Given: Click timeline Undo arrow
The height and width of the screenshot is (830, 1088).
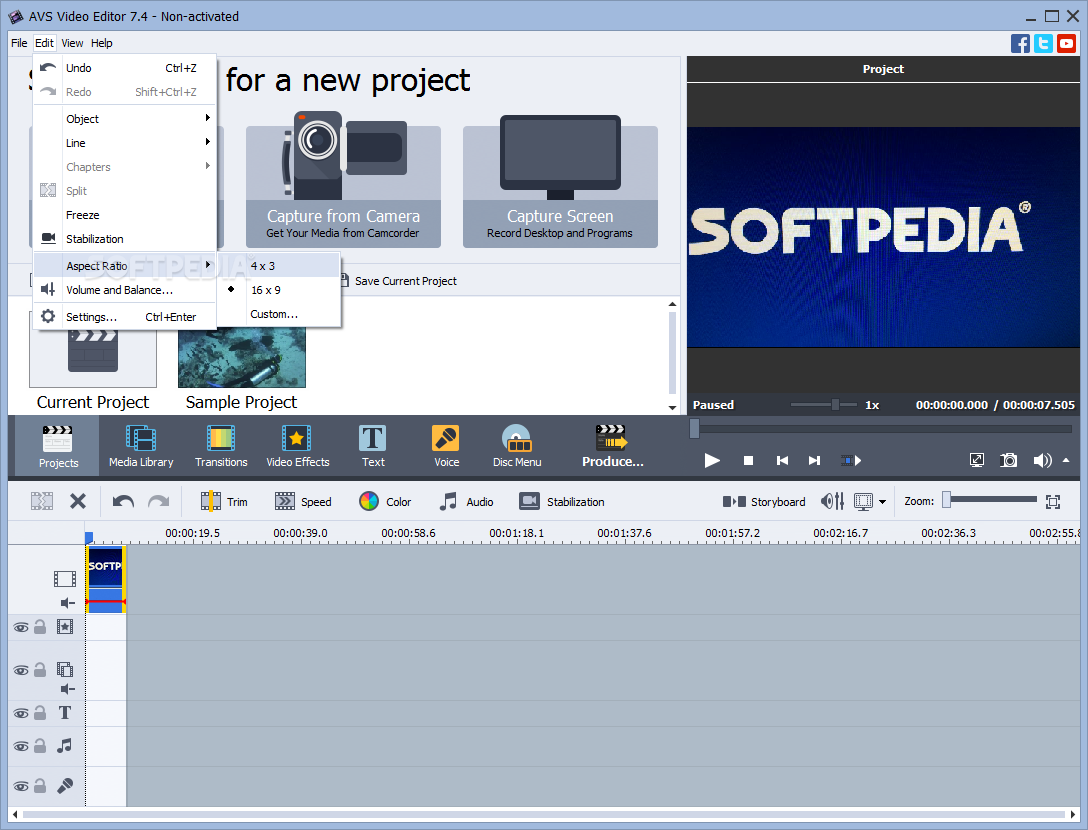Looking at the screenshot, I should 123,501.
